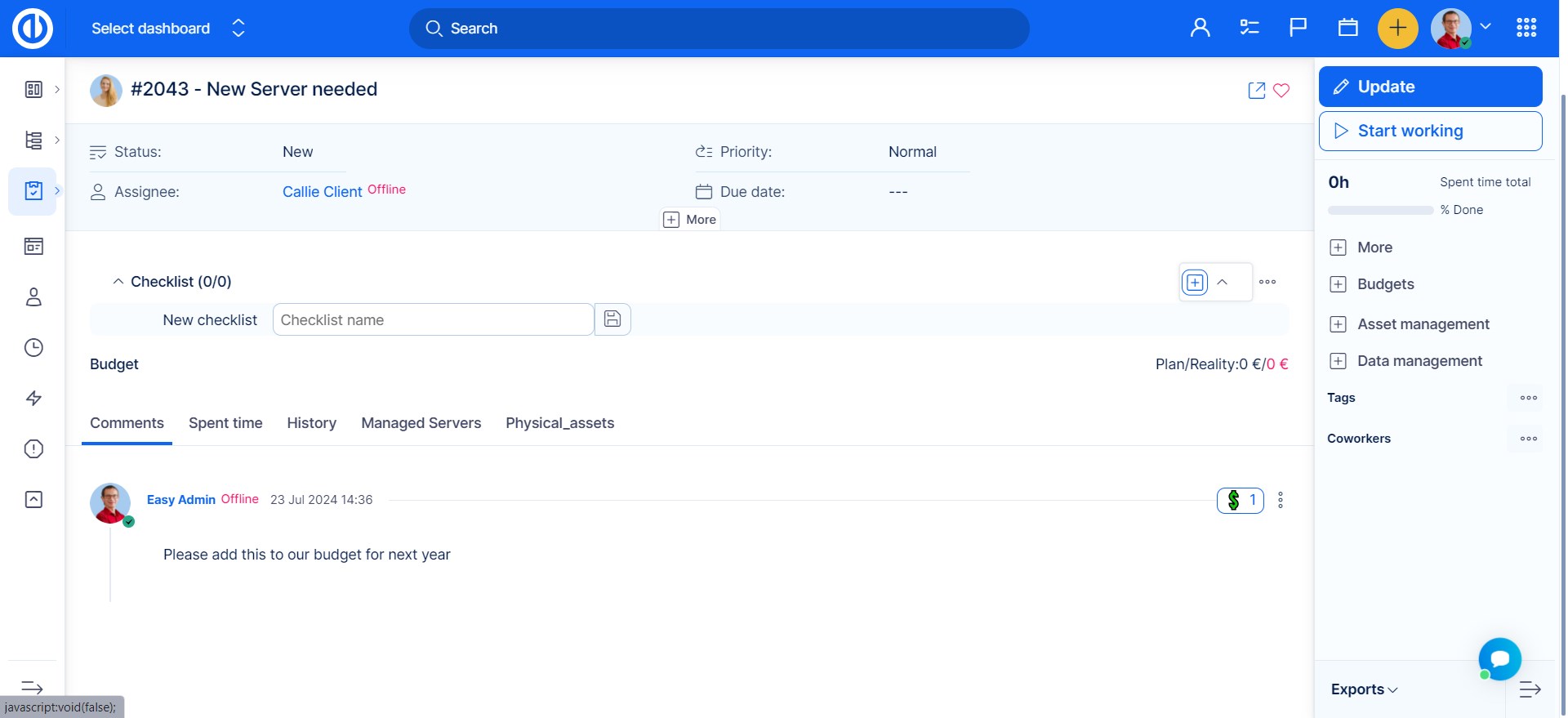Click the clock icon in left sidebar
Viewport: 1568px width, 718px height.
[33, 348]
